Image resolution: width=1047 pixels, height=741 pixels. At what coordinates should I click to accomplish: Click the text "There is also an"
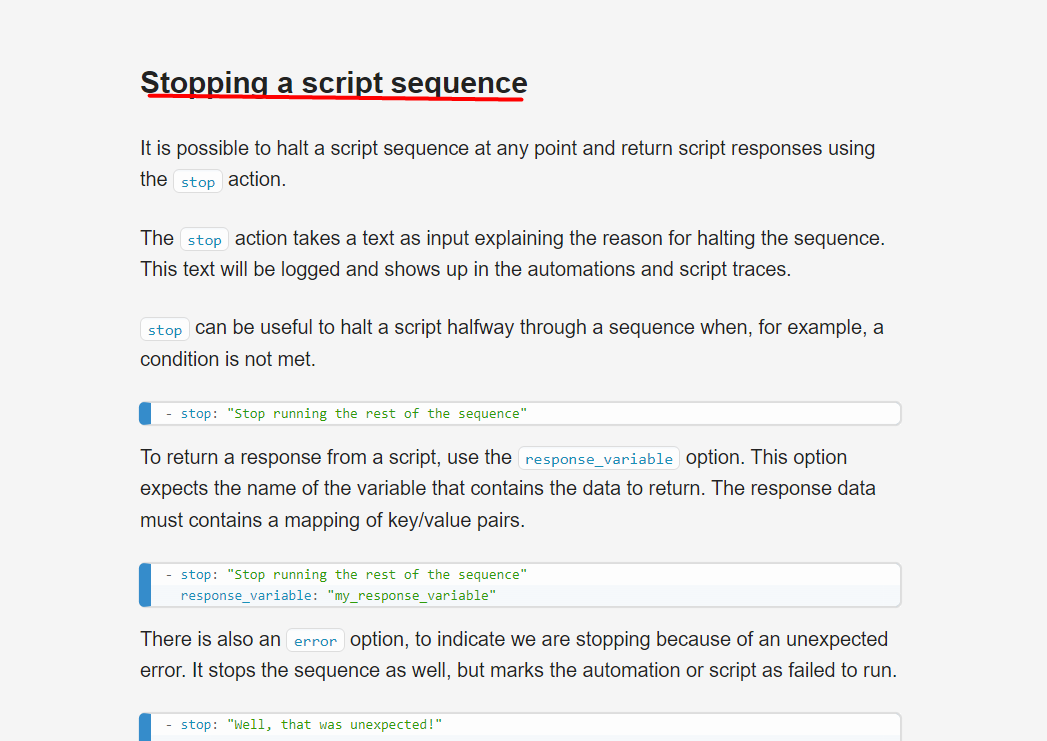pyautogui.click(x=210, y=639)
